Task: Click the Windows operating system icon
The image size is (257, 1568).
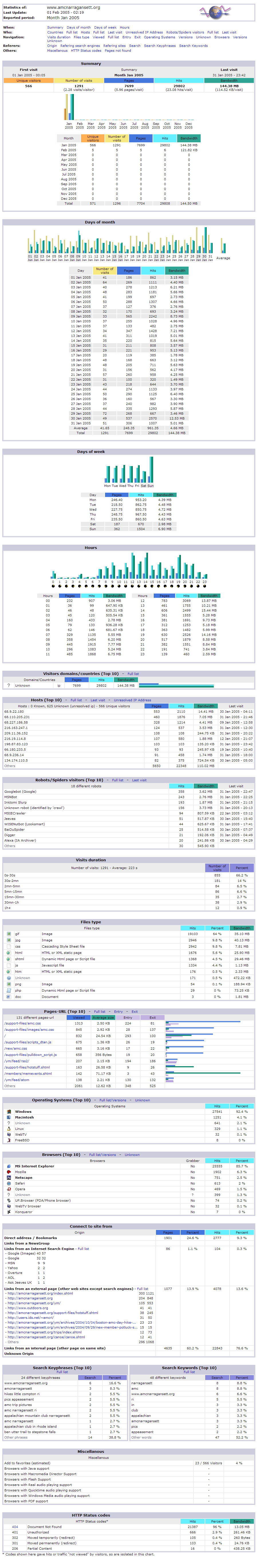Action: pos(9,1111)
